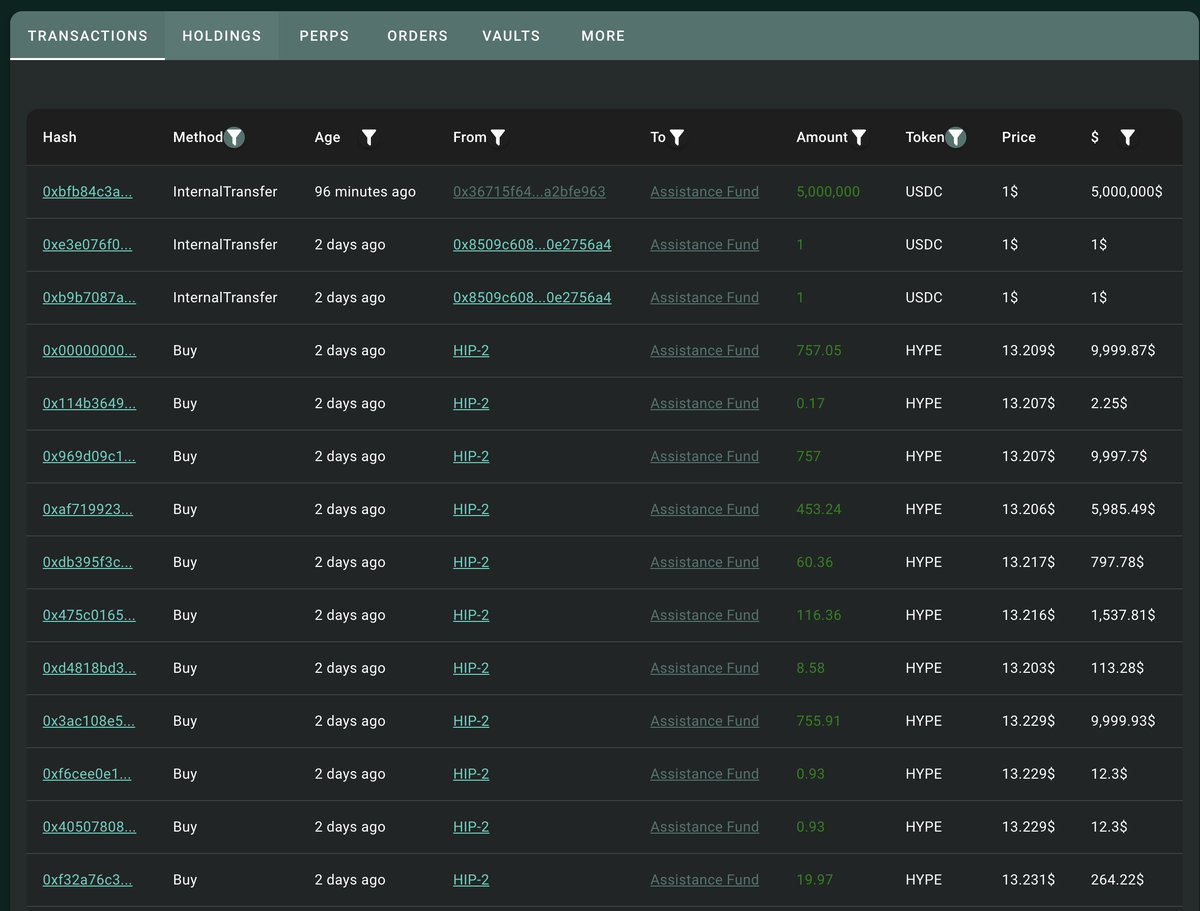Open transaction hash 0x40507808...

(89, 828)
